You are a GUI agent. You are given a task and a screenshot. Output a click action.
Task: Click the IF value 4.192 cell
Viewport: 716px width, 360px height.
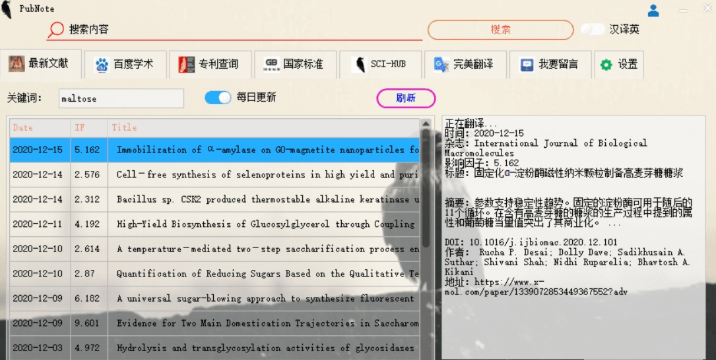point(89,224)
